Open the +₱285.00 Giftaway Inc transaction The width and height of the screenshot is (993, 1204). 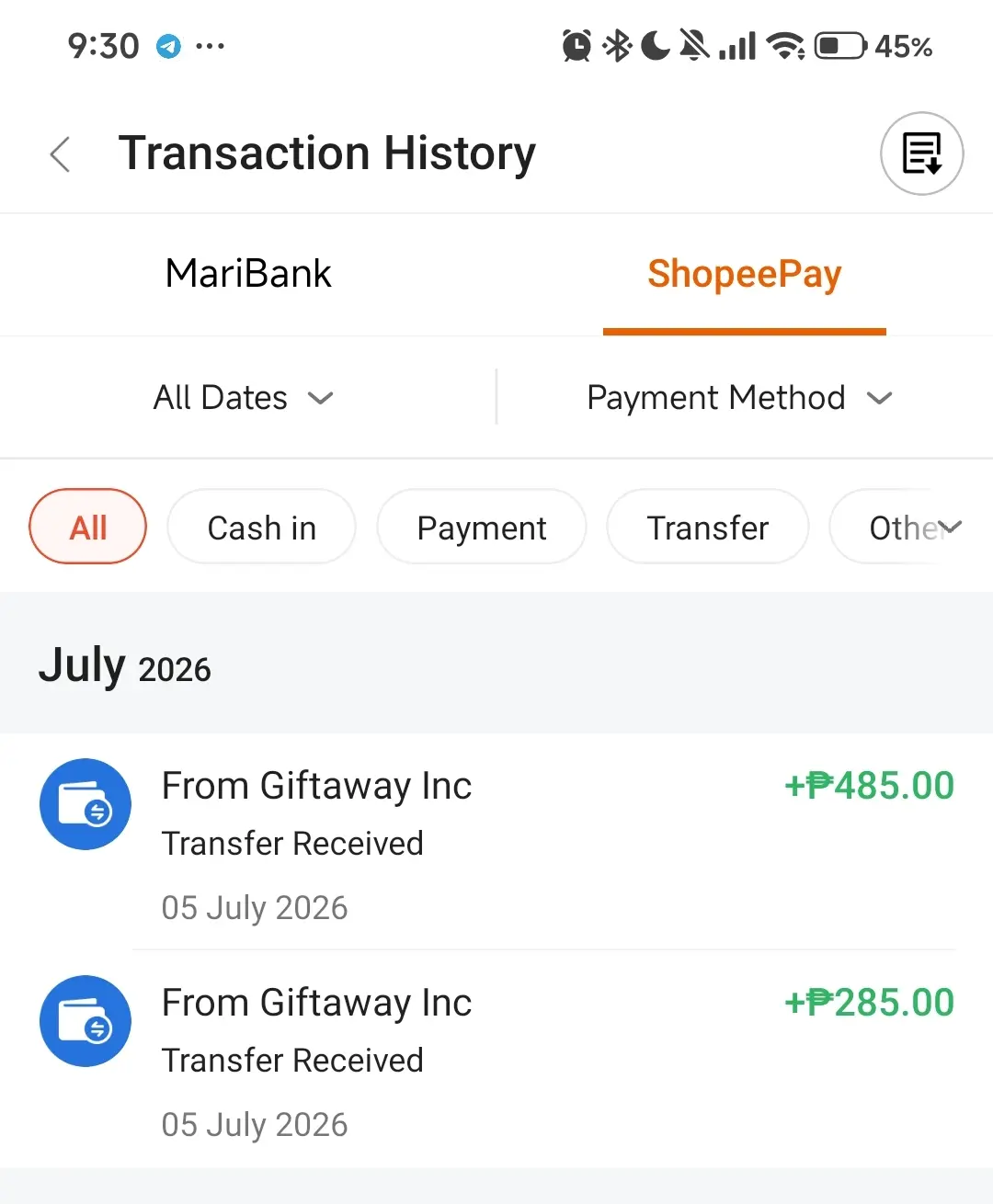pos(496,1060)
